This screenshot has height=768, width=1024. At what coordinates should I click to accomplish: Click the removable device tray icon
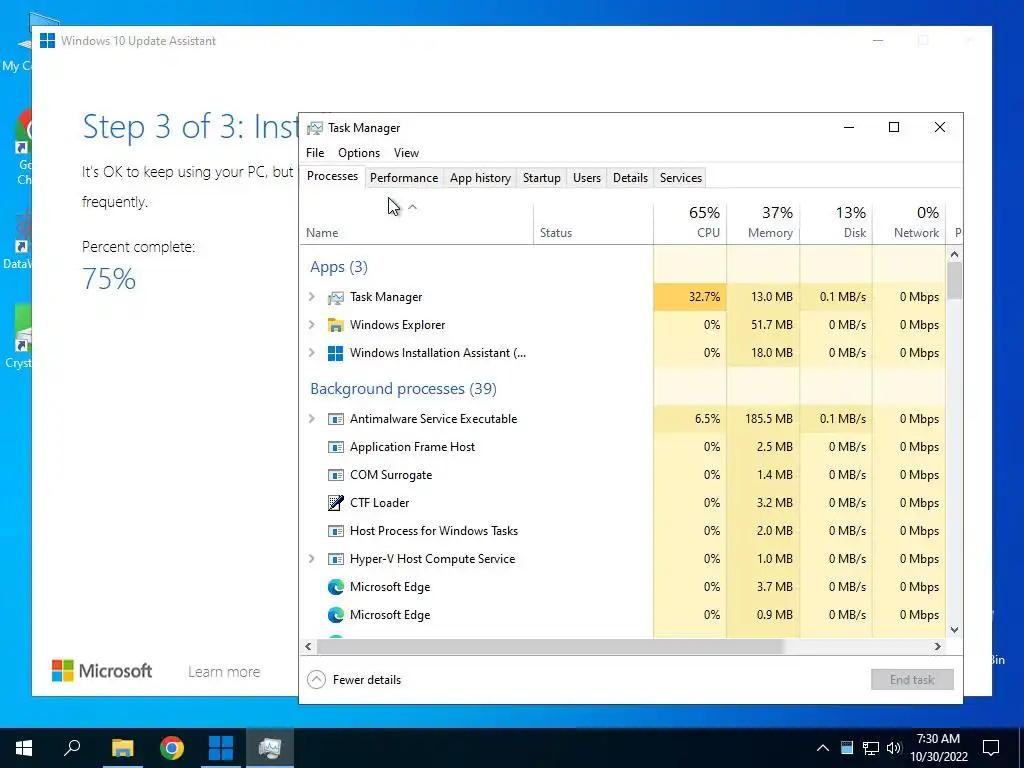point(847,748)
